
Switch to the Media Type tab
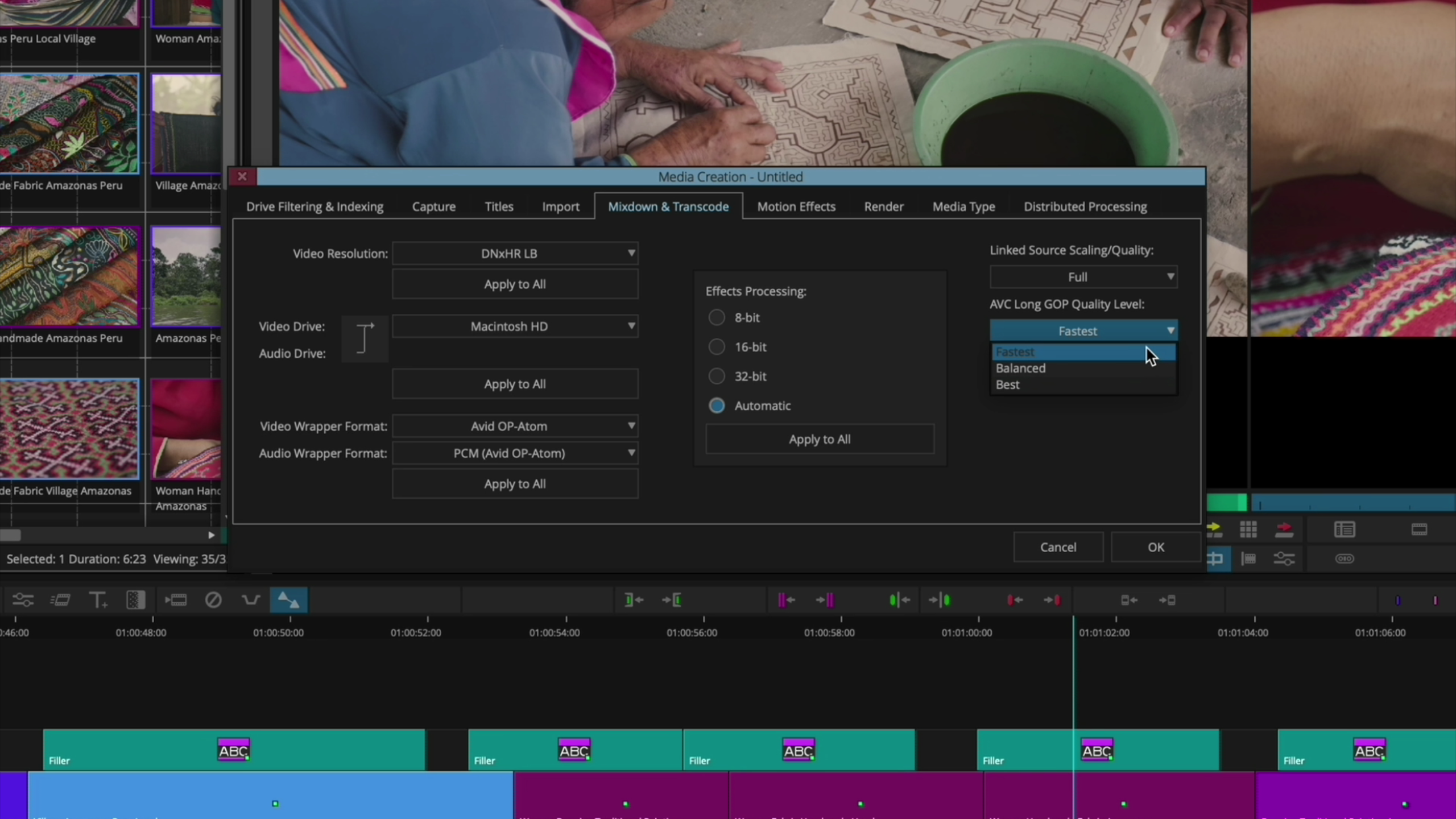(963, 206)
